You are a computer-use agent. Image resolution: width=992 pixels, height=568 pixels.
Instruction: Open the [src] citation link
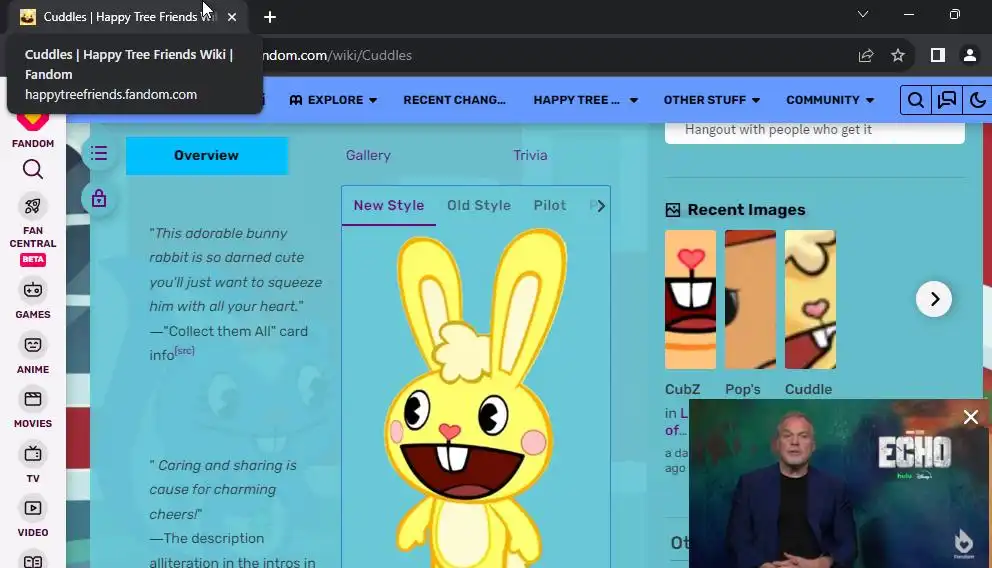click(x=185, y=351)
